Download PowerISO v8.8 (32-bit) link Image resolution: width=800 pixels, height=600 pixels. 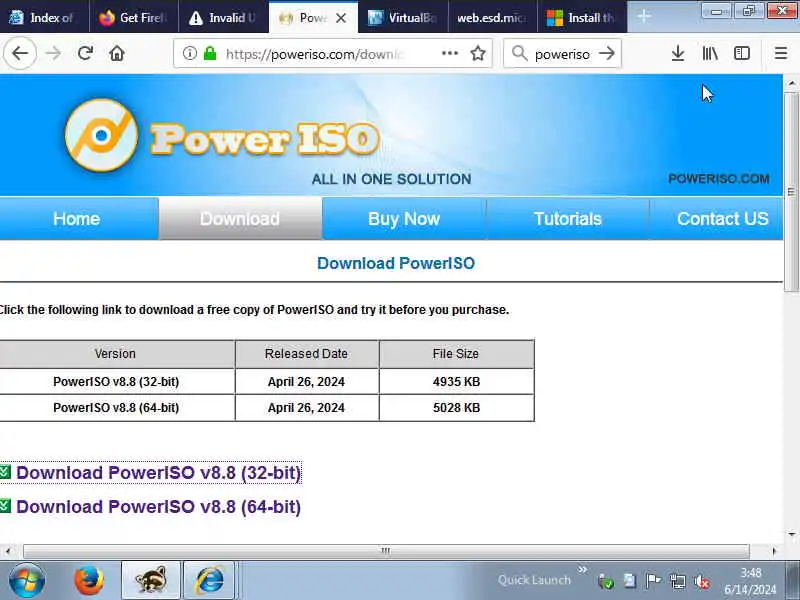[159, 472]
